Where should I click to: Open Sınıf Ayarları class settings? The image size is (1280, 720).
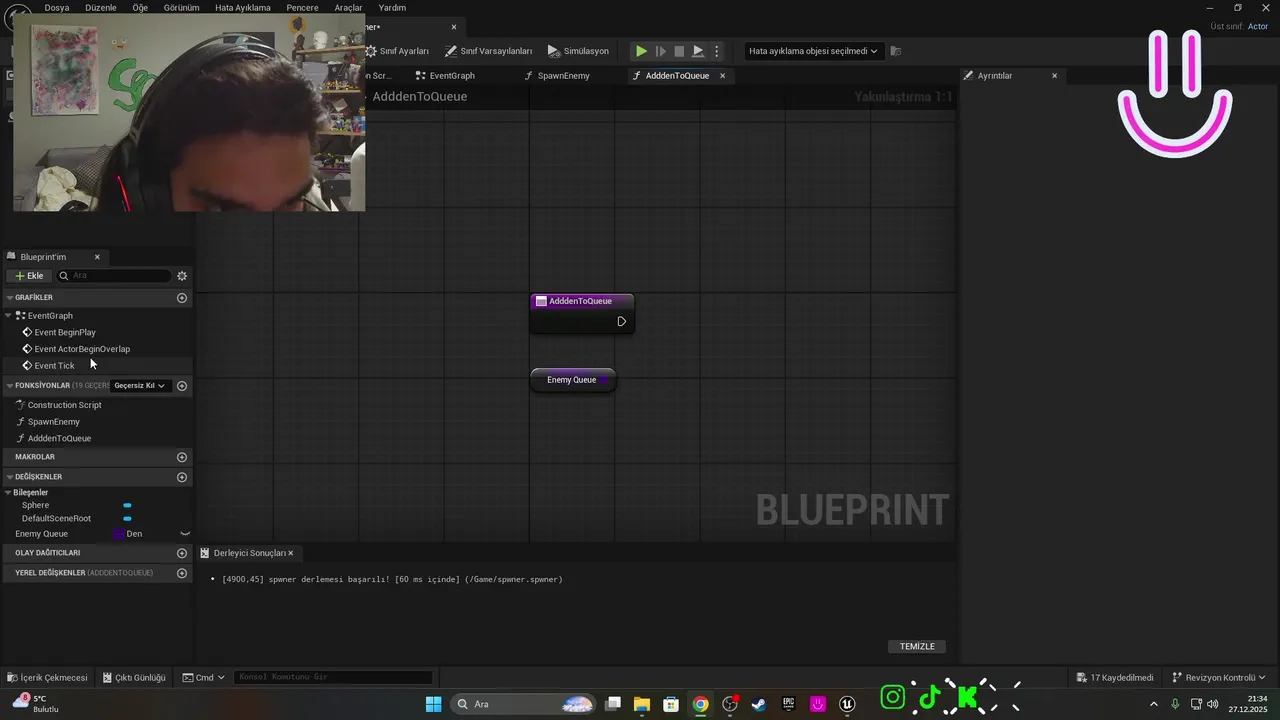(397, 51)
